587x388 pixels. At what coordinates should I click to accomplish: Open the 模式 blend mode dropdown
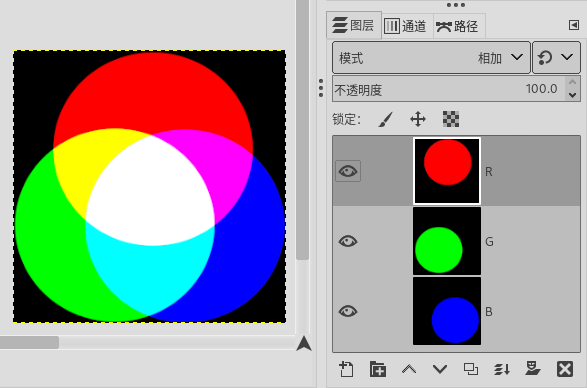(431, 58)
